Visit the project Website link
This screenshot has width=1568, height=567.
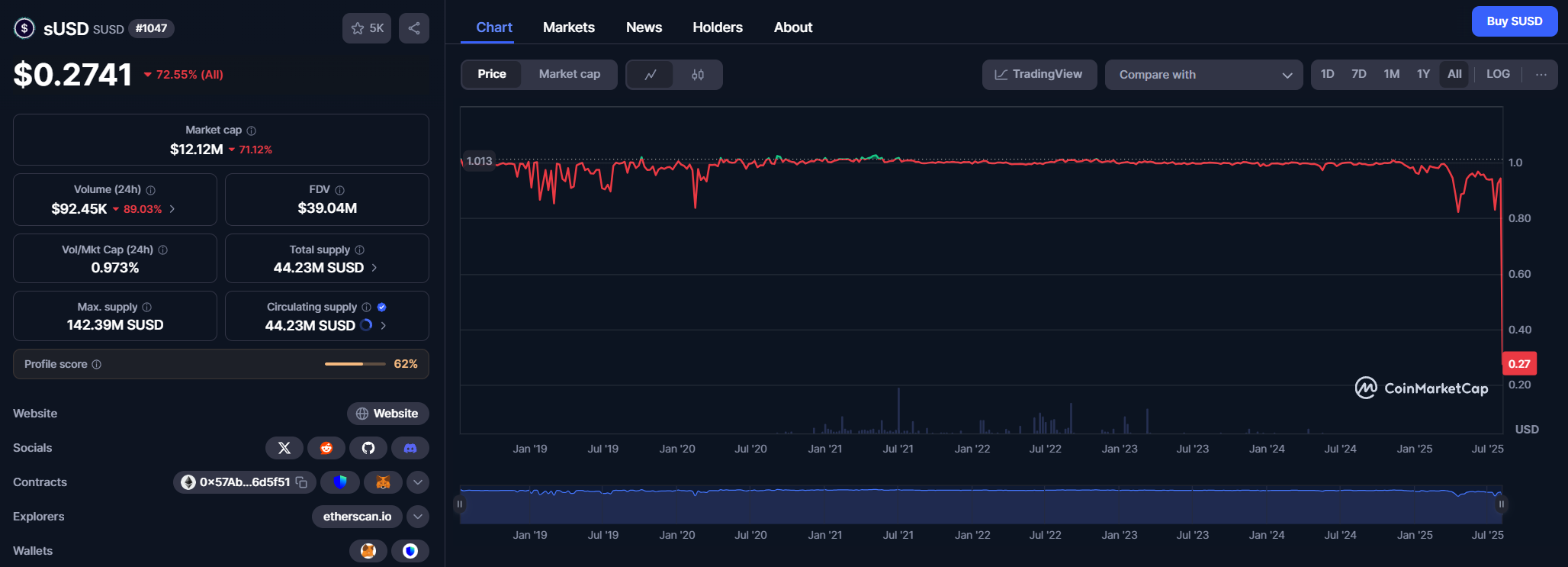pos(388,414)
